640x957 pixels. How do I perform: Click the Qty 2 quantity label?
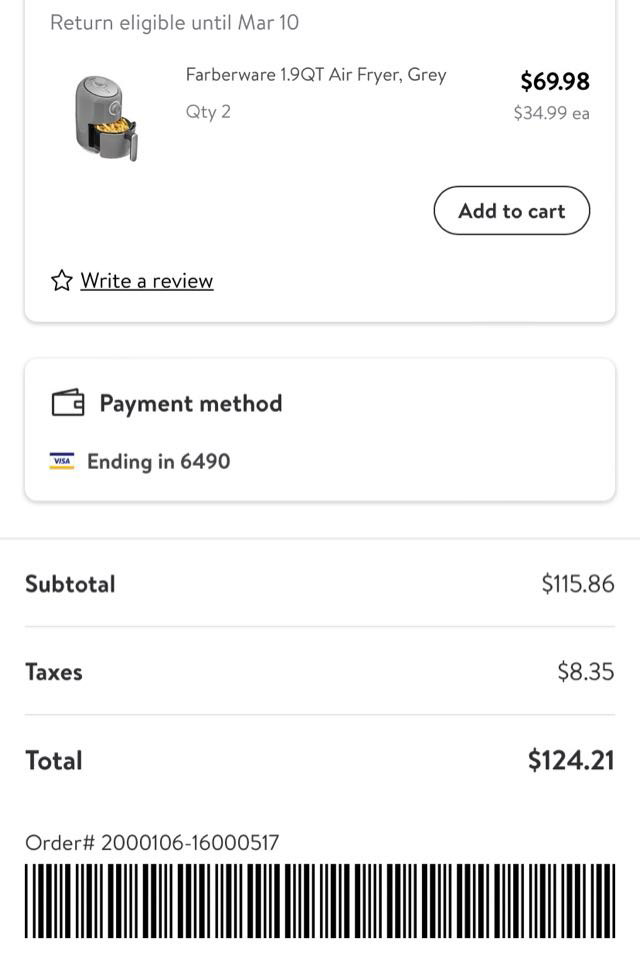point(208,112)
